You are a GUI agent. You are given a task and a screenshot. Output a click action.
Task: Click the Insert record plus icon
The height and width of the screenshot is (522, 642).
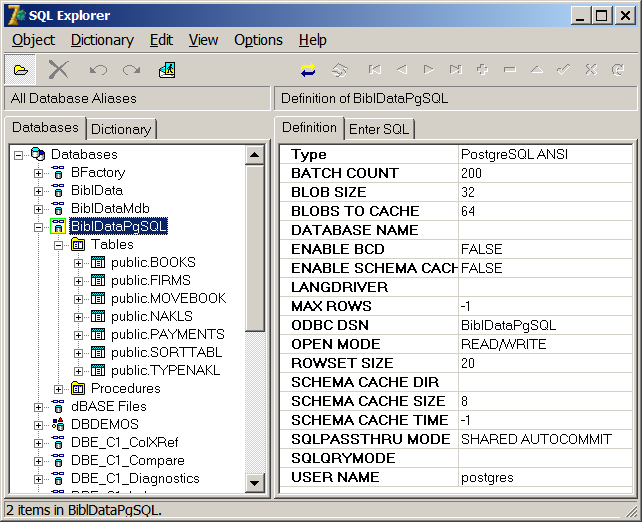pyautogui.click(x=482, y=70)
